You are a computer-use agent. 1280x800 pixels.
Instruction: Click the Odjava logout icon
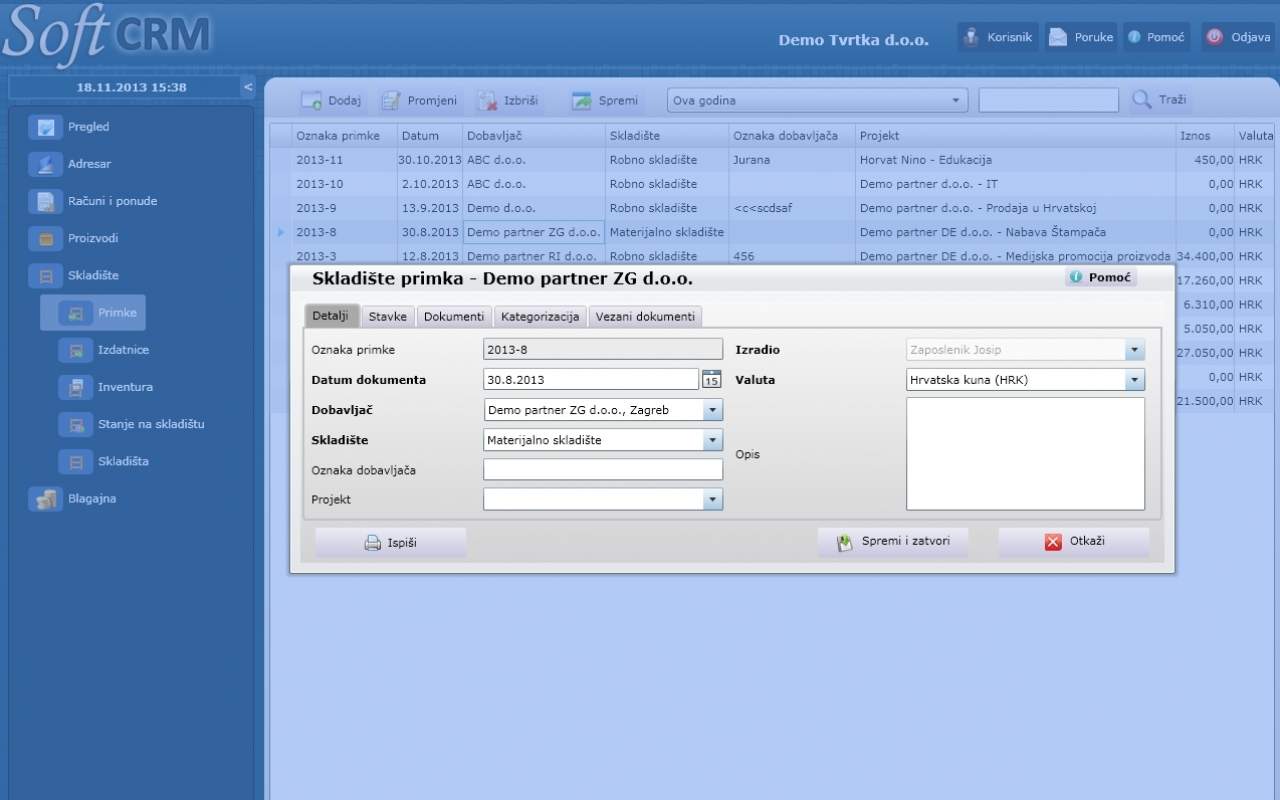coord(1214,37)
